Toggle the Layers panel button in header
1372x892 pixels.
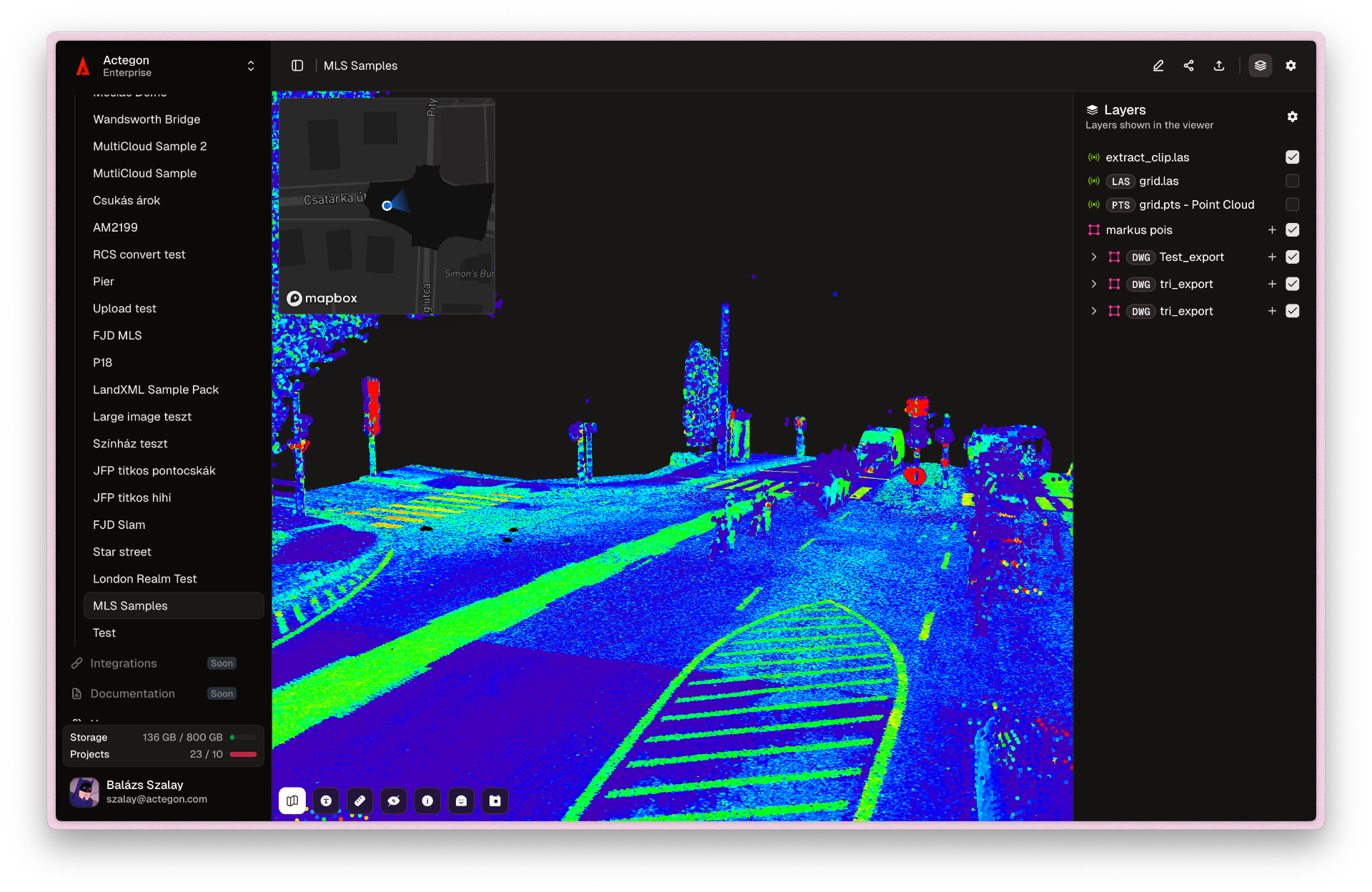(x=1260, y=66)
